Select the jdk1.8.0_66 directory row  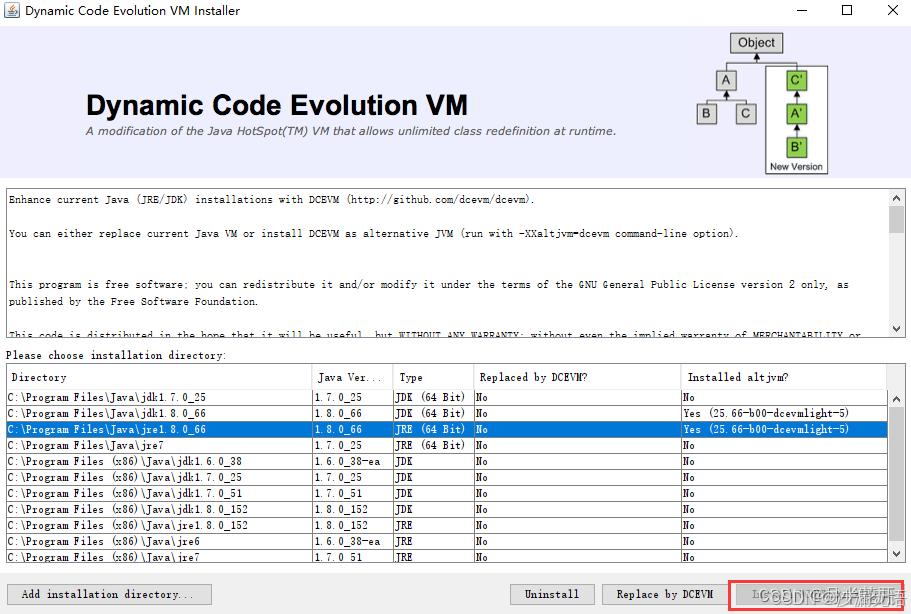coord(446,413)
